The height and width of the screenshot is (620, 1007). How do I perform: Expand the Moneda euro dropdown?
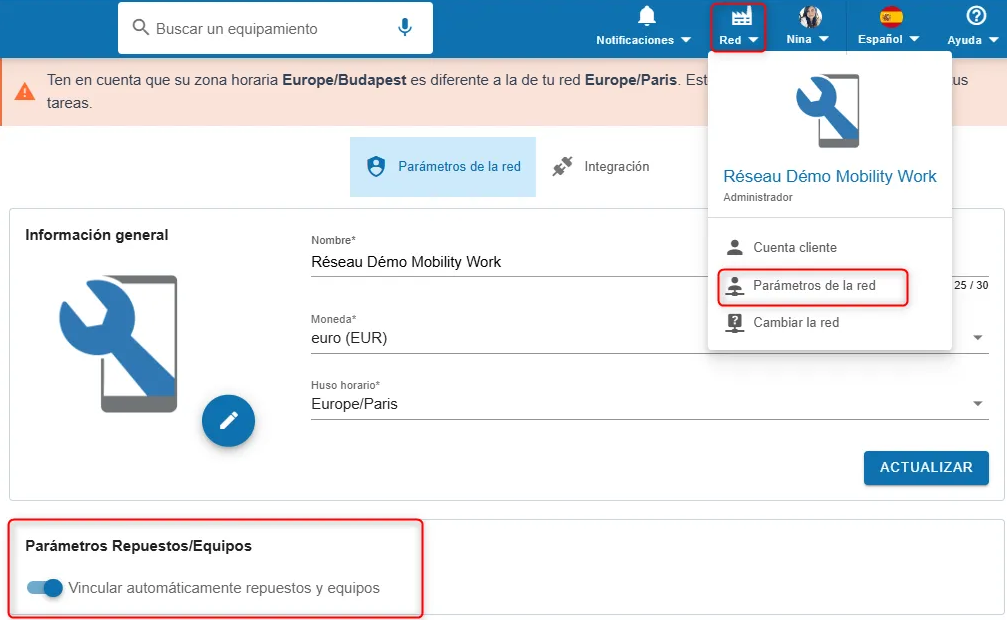[x=977, y=338]
